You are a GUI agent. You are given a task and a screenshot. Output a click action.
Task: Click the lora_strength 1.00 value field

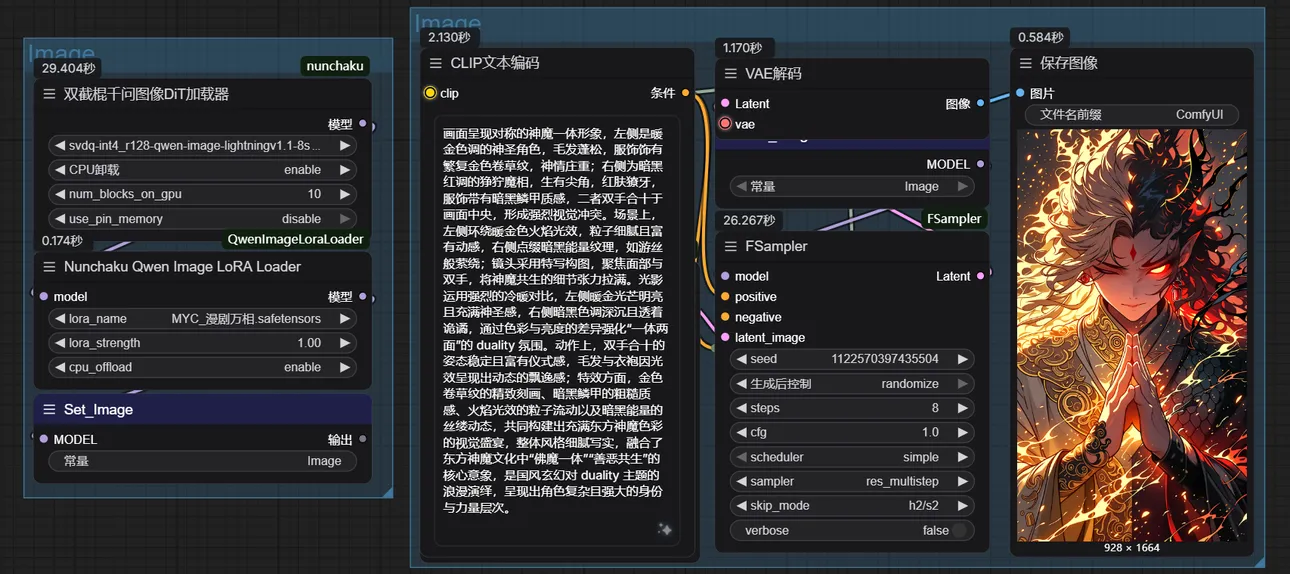click(x=200, y=343)
